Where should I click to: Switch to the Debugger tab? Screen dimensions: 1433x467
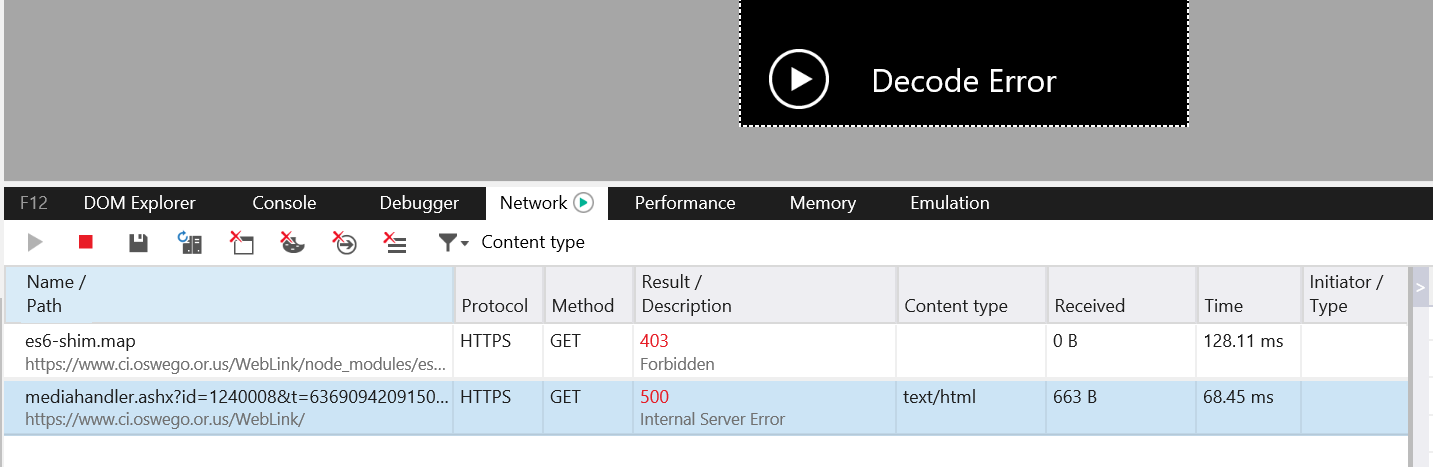[419, 203]
